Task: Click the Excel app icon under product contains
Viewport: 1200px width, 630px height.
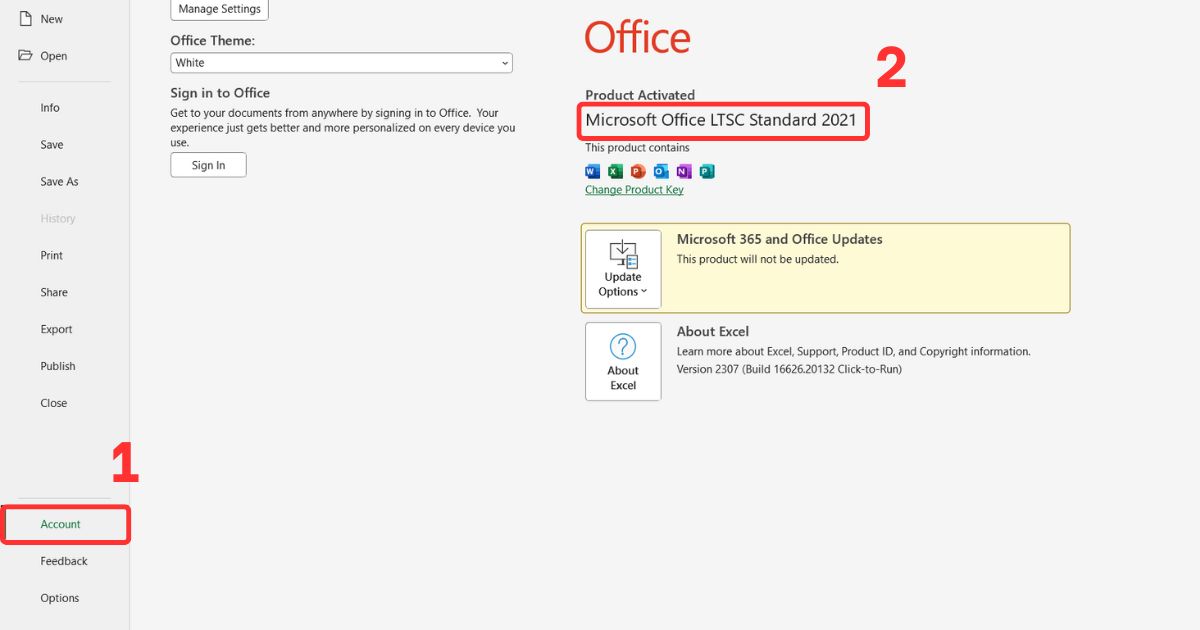Action: click(615, 171)
